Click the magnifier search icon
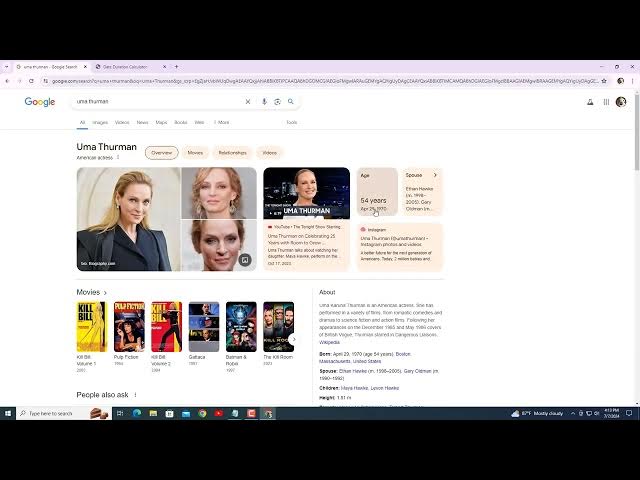This screenshot has width=640, height=480. (x=291, y=102)
